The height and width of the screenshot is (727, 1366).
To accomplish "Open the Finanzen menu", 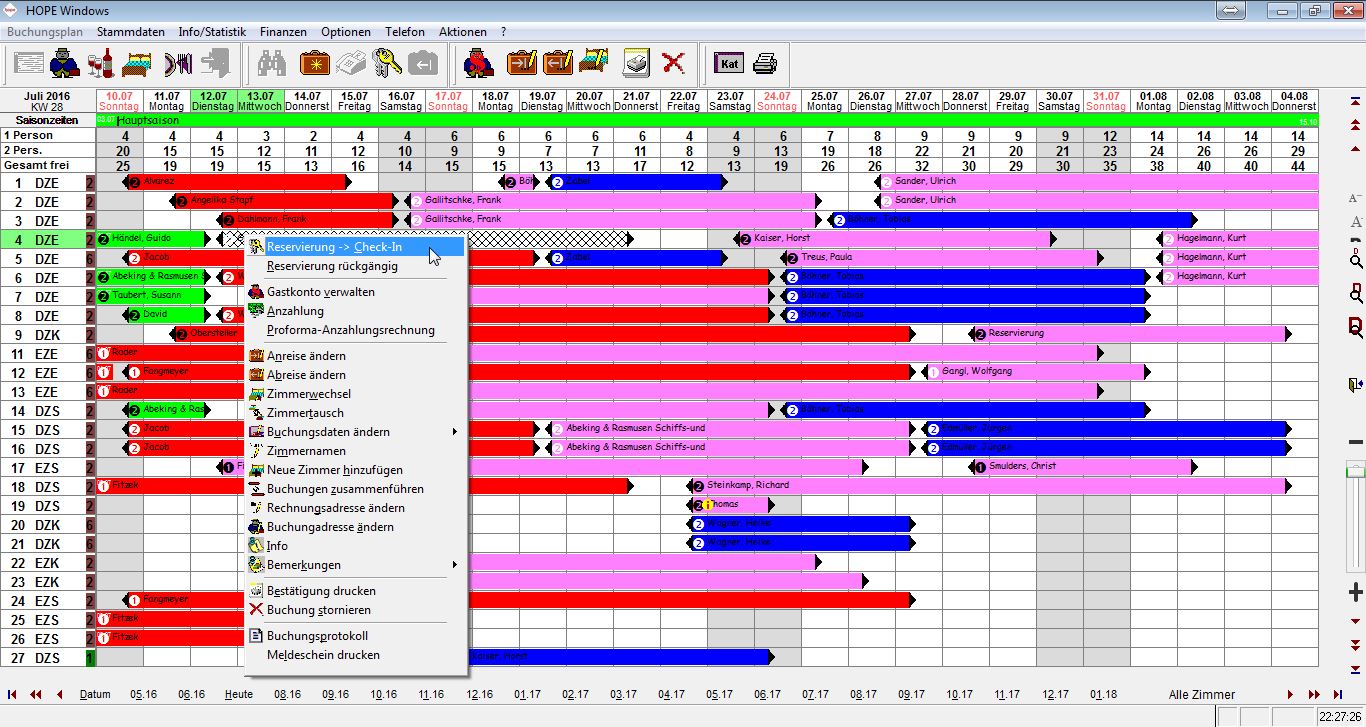I will click(x=283, y=32).
